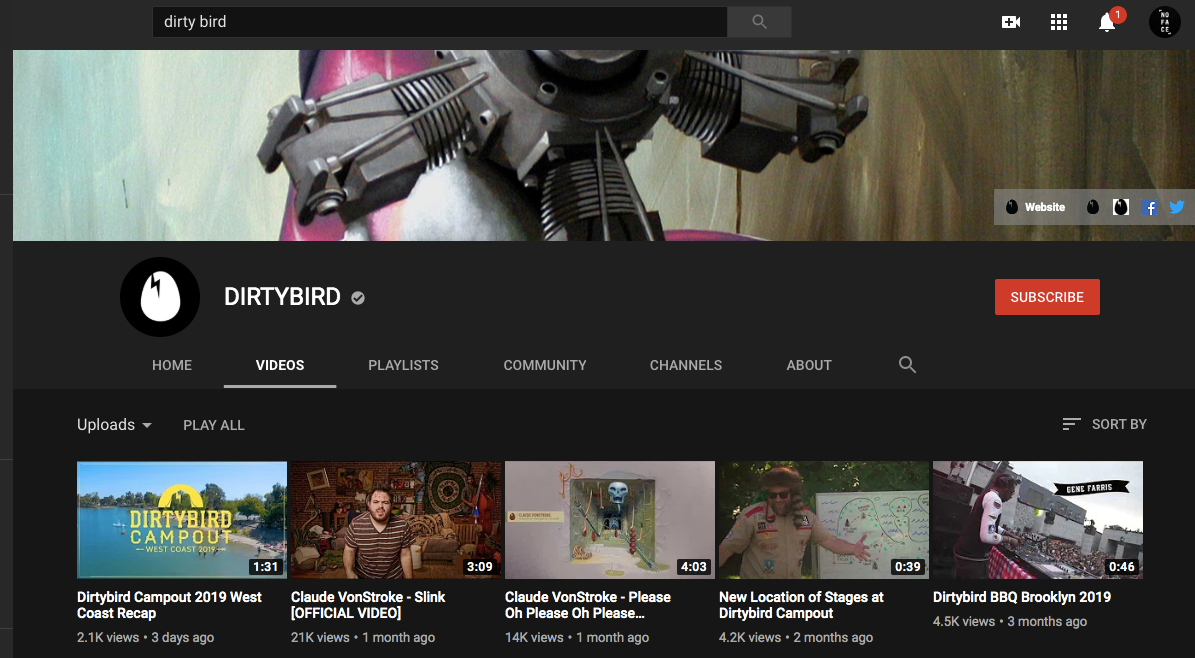
Task: Open the Facebook link in banner
Action: (x=1149, y=207)
